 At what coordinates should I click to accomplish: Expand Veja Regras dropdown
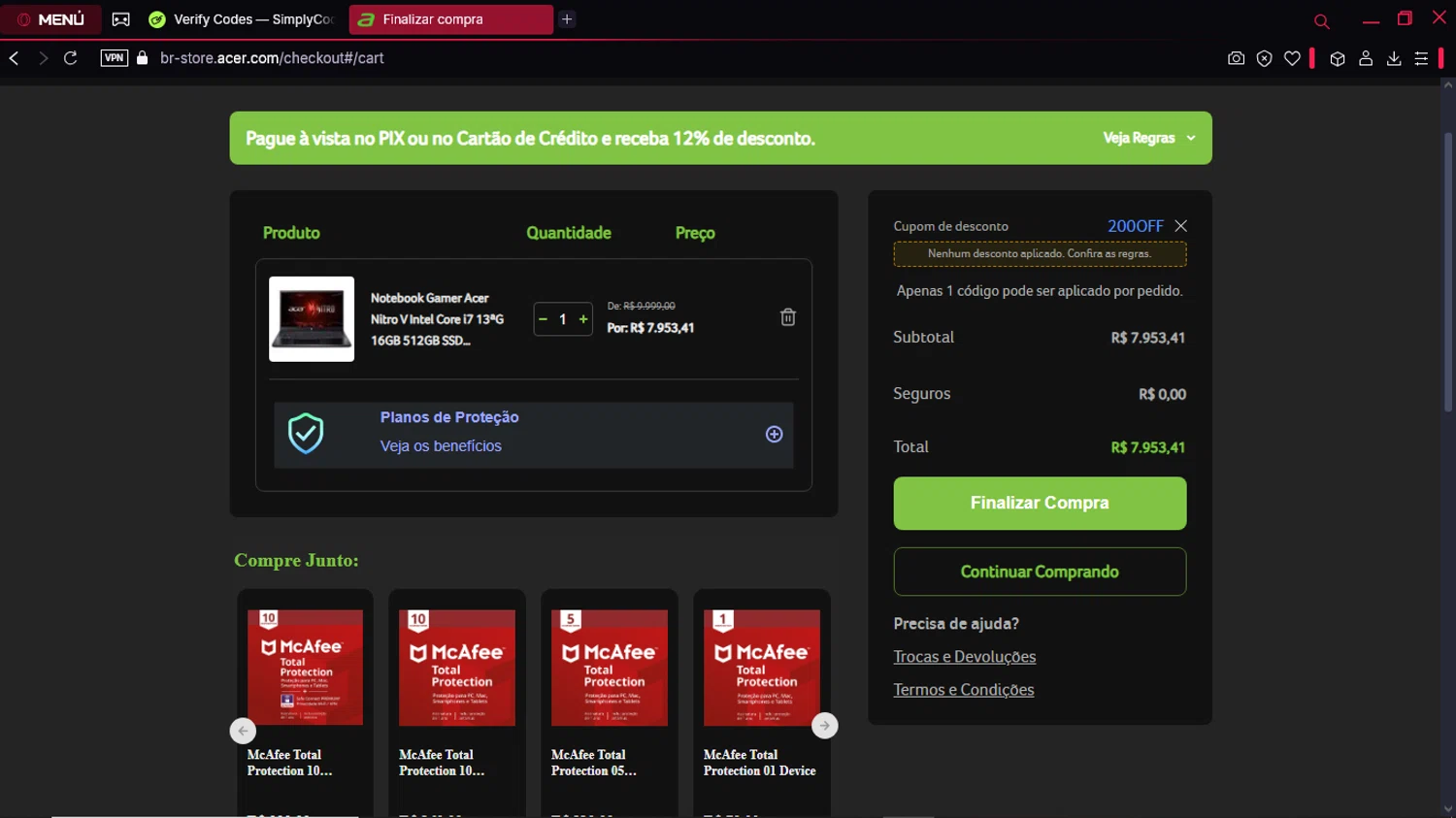tap(1149, 138)
